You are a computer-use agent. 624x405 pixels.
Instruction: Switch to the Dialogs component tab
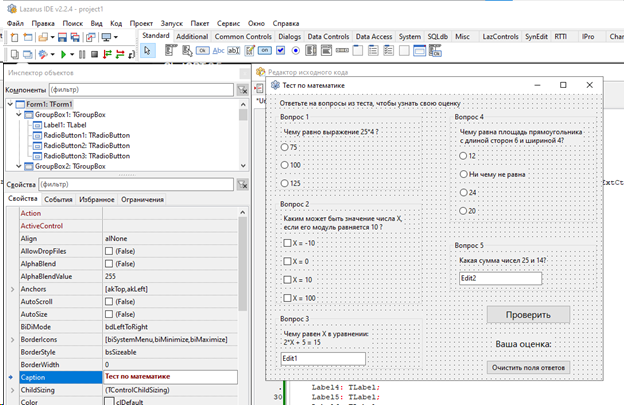(289, 36)
